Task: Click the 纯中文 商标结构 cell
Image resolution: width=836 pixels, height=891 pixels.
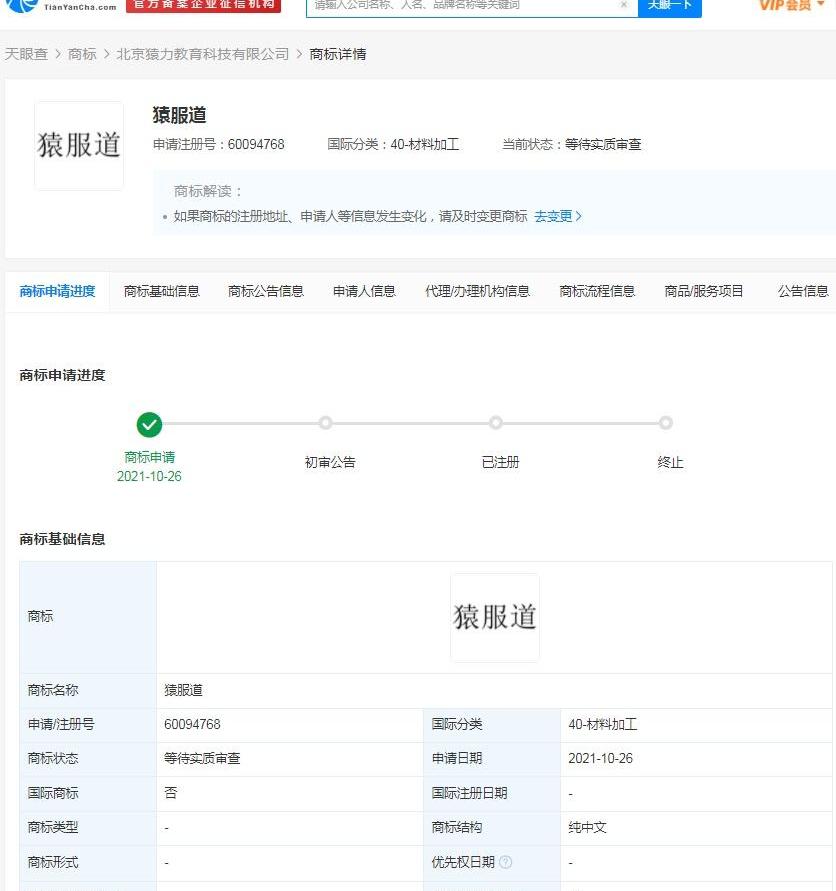Action: pyautogui.click(x=696, y=828)
